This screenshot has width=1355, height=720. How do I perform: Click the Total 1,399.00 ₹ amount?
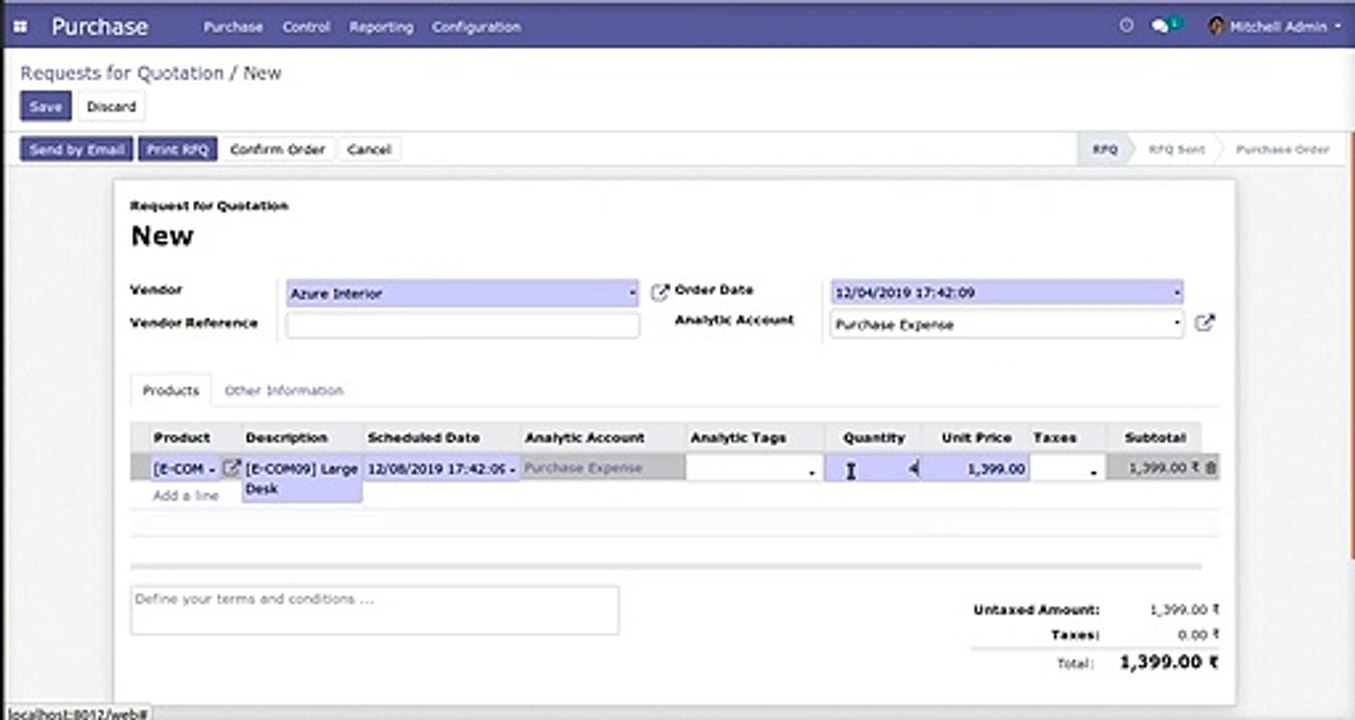[x=1169, y=662]
